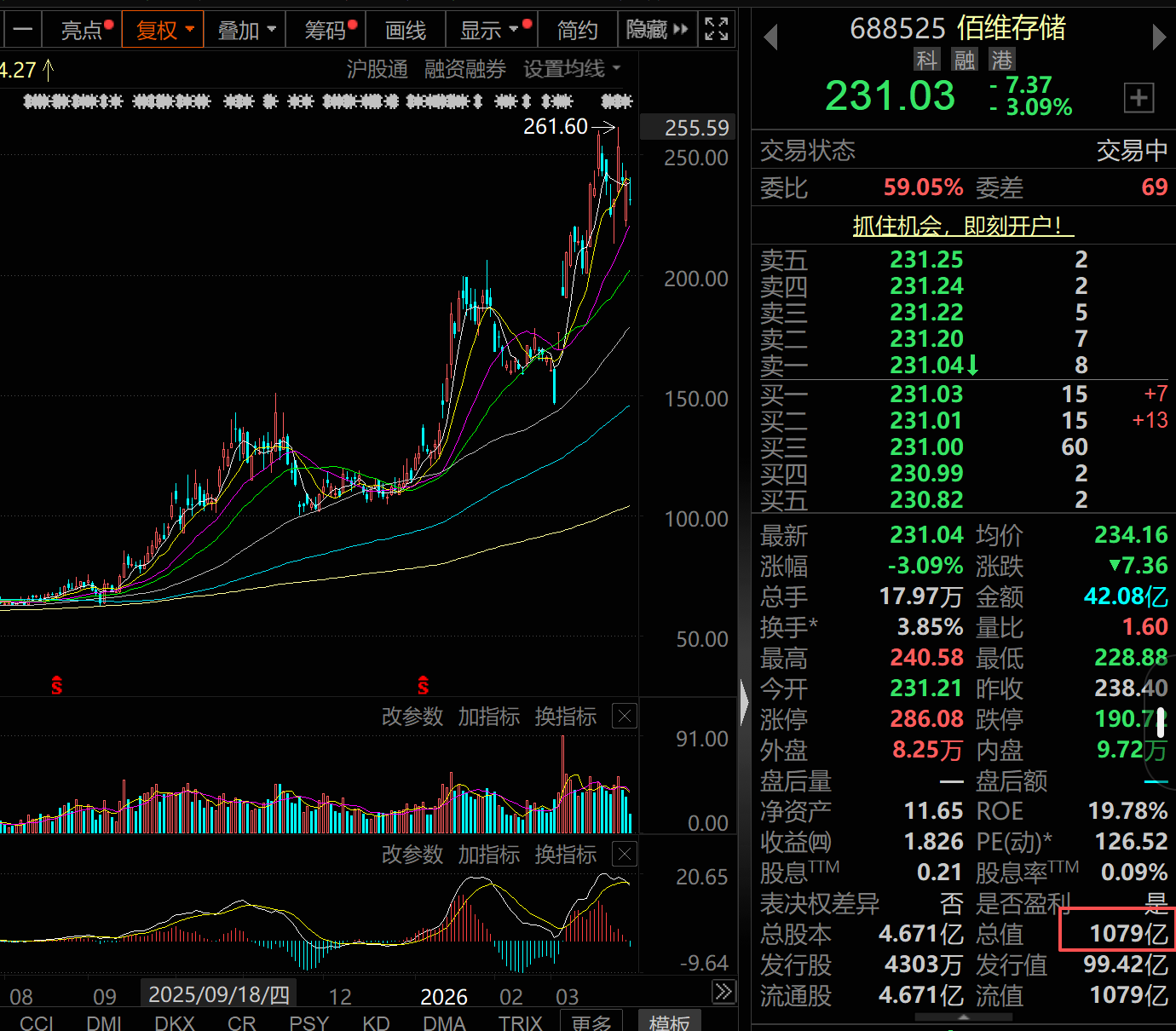This screenshot has width=1176, height=1031.
Task: Go to previous stock with left arrow
Action: click(x=770, y=37)
